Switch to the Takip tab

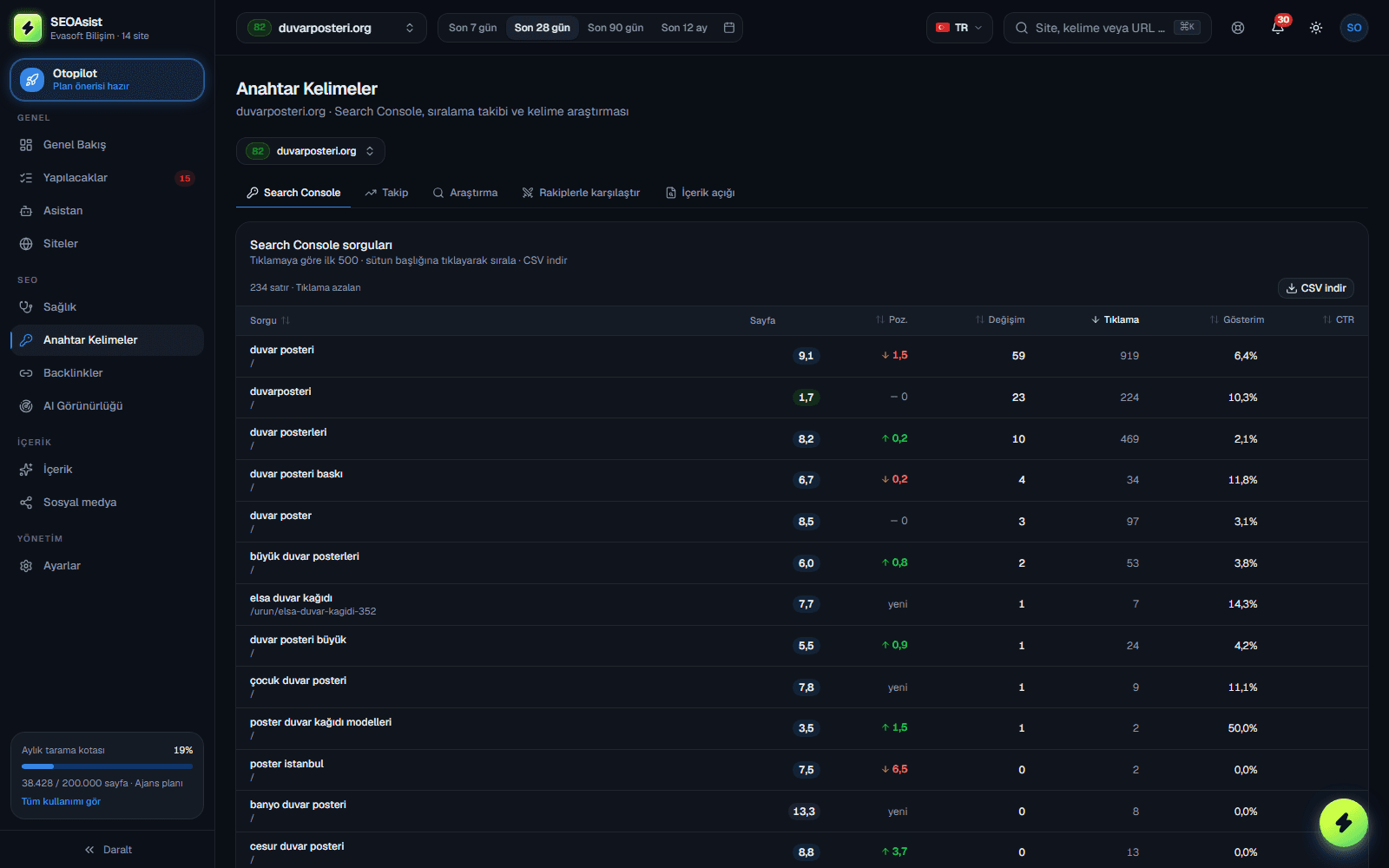tap(386, 193)
